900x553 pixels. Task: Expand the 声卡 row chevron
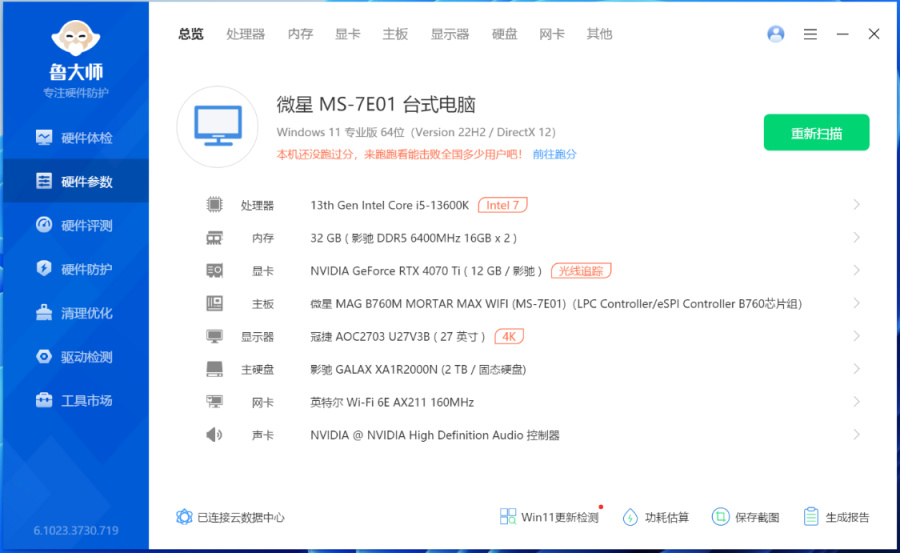(856, 435)
